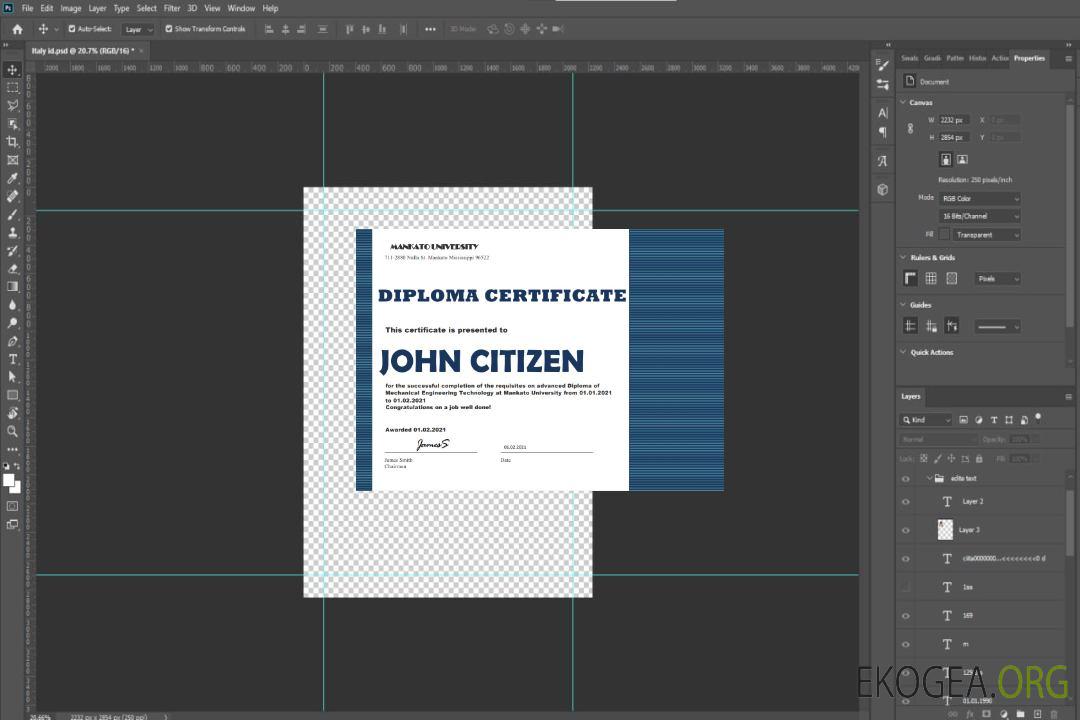The image size is (1080, 720).
Task: Open the Window menu
Action: (x=241, y=8)
